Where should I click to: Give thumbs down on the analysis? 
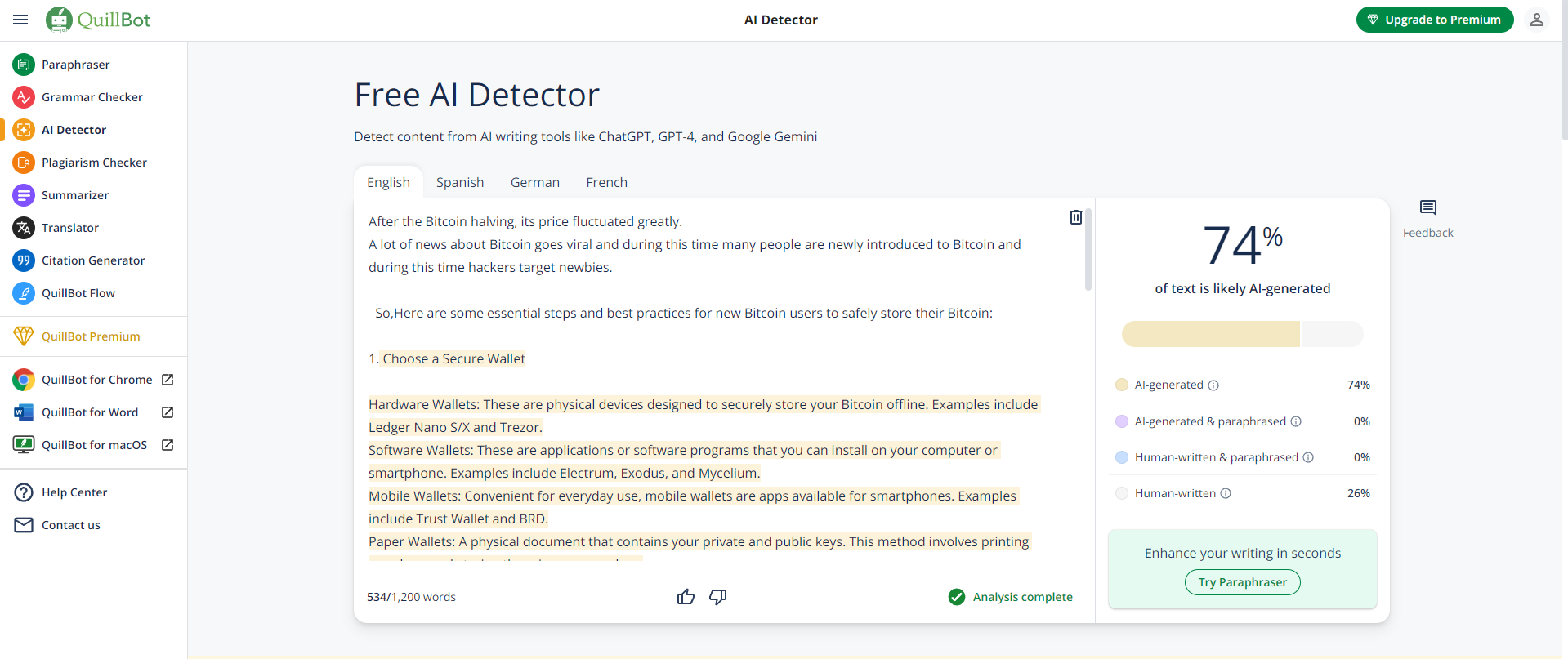click(x=718, y=597)
